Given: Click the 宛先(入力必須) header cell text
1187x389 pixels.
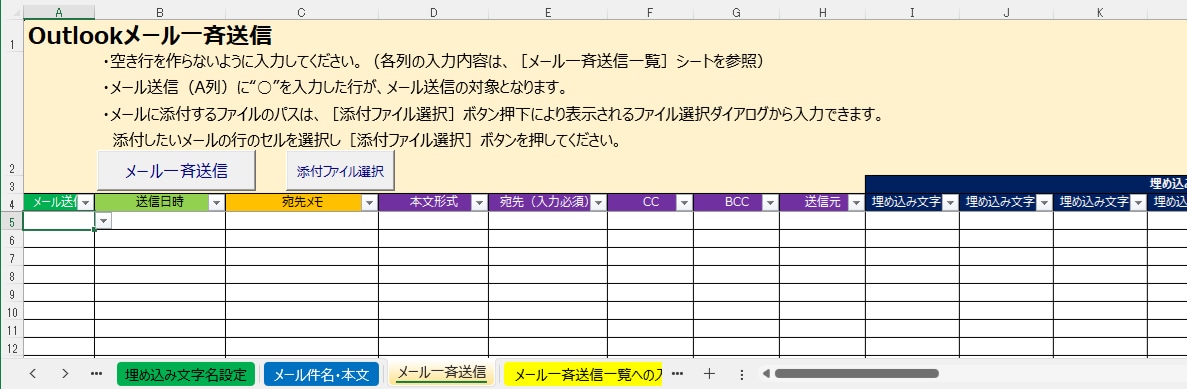Looking at the screenshot, I should click(x=544, y=203).
